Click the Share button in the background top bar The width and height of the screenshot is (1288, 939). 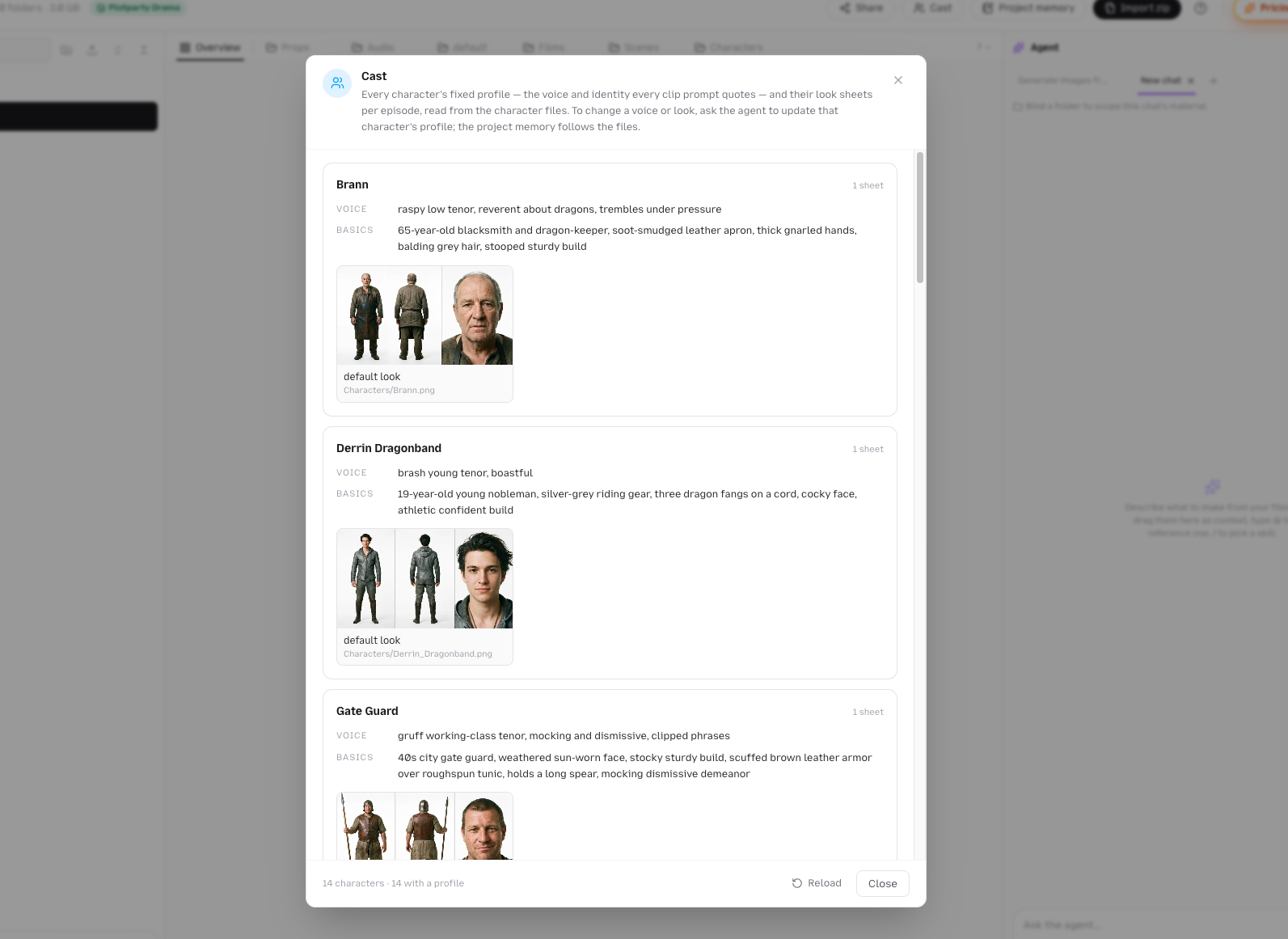point(861,8)
